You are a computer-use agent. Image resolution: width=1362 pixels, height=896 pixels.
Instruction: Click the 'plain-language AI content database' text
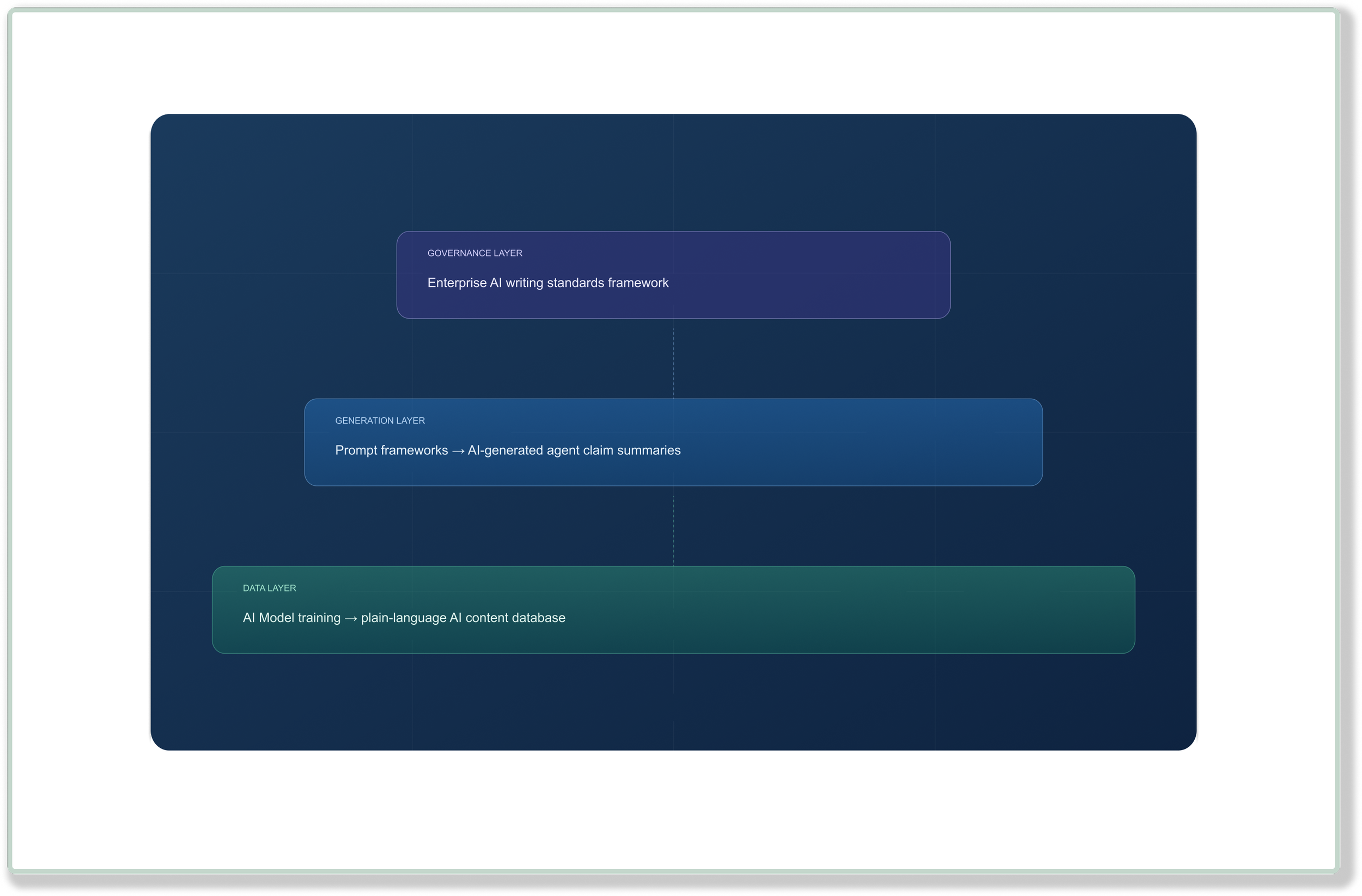coord(463,618)
